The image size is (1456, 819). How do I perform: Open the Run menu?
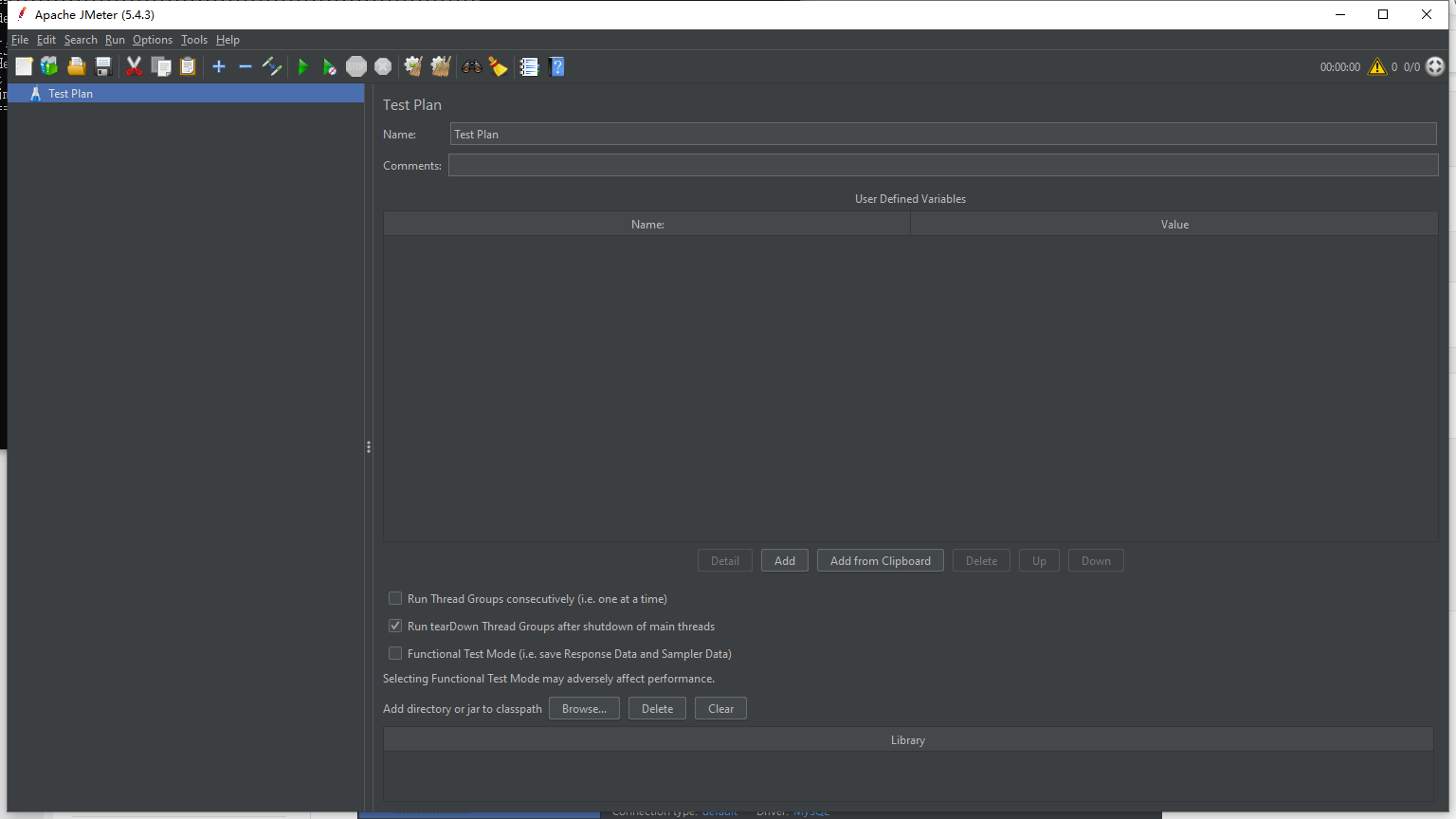(115, 40)
